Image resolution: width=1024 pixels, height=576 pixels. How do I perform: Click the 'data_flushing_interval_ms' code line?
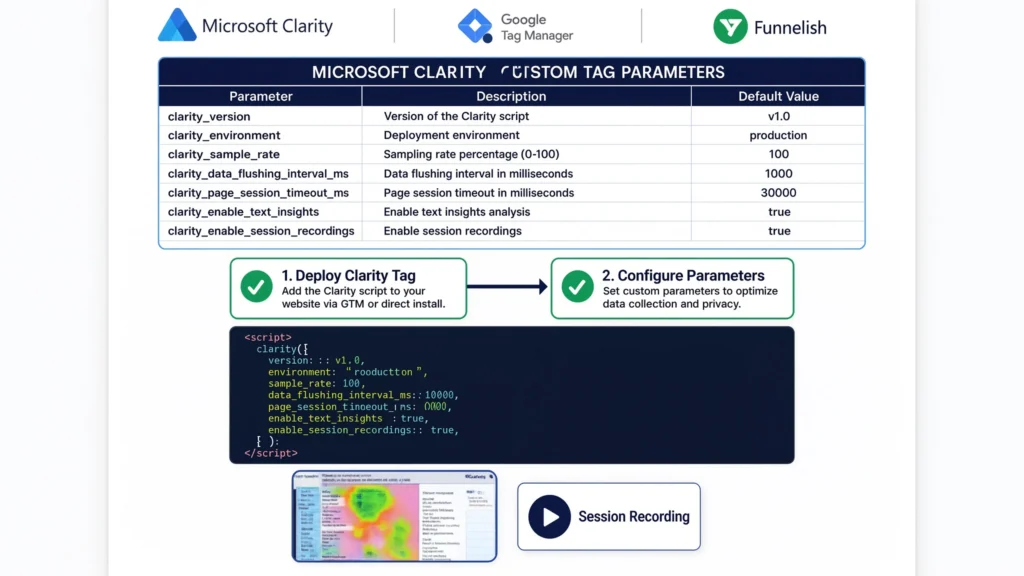363,395
